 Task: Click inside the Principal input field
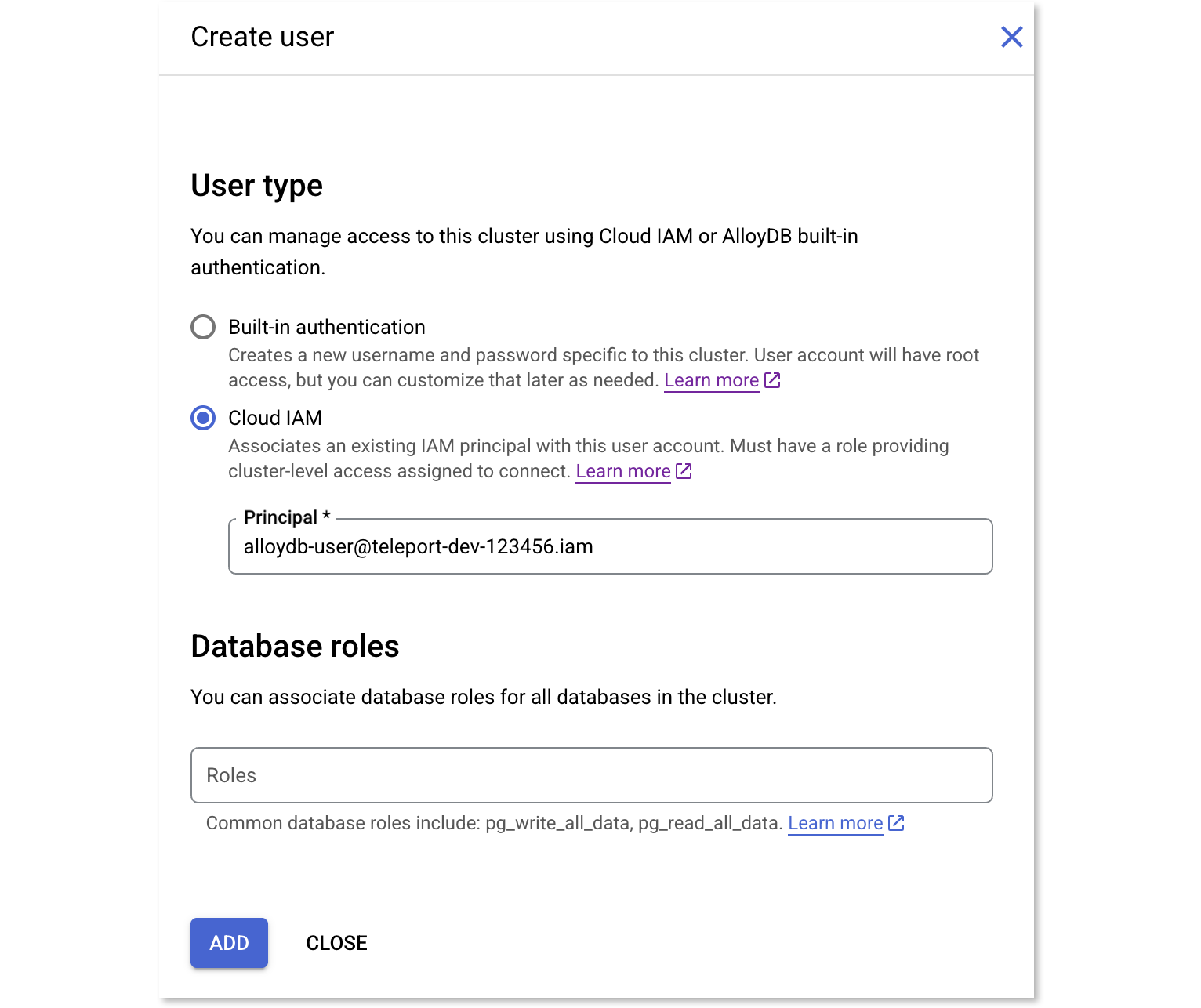(x=610, y=546)
